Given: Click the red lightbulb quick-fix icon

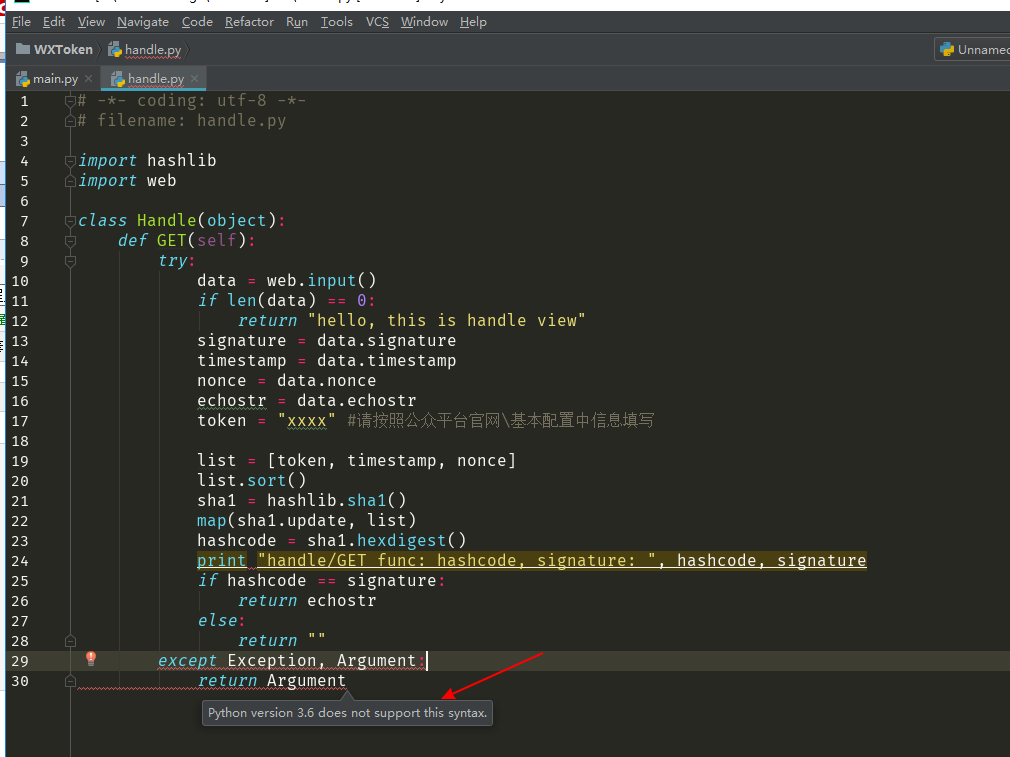Looking at the screenshot, I should 91,658.
